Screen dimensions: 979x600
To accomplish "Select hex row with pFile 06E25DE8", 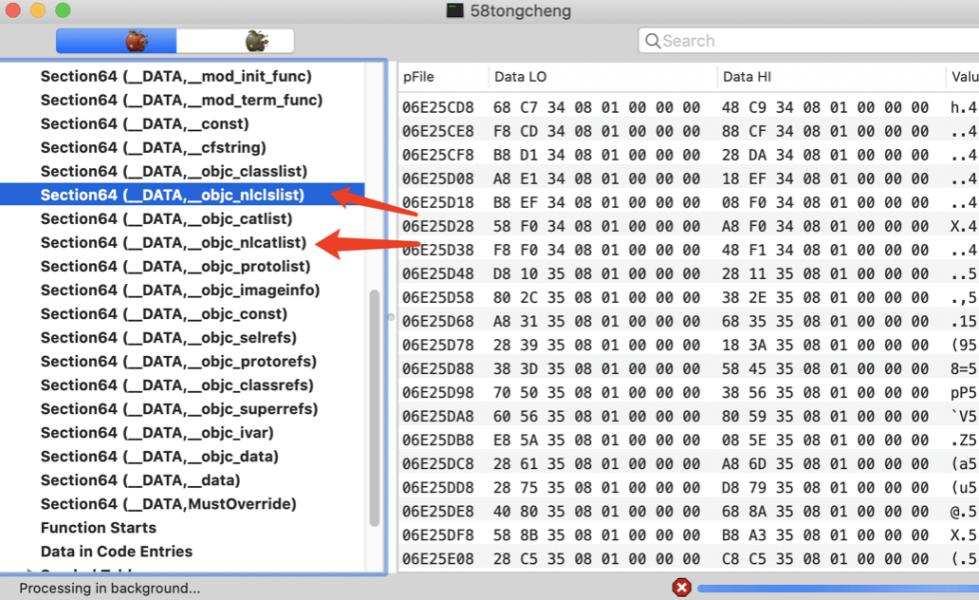I will 688,511.
